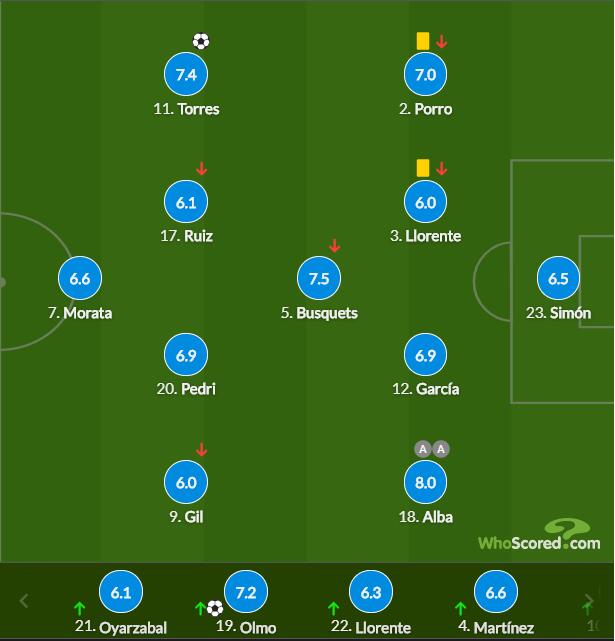Click the red substituted-off arrow above Ruiz
615x641 pixels.
coord(201,168)
